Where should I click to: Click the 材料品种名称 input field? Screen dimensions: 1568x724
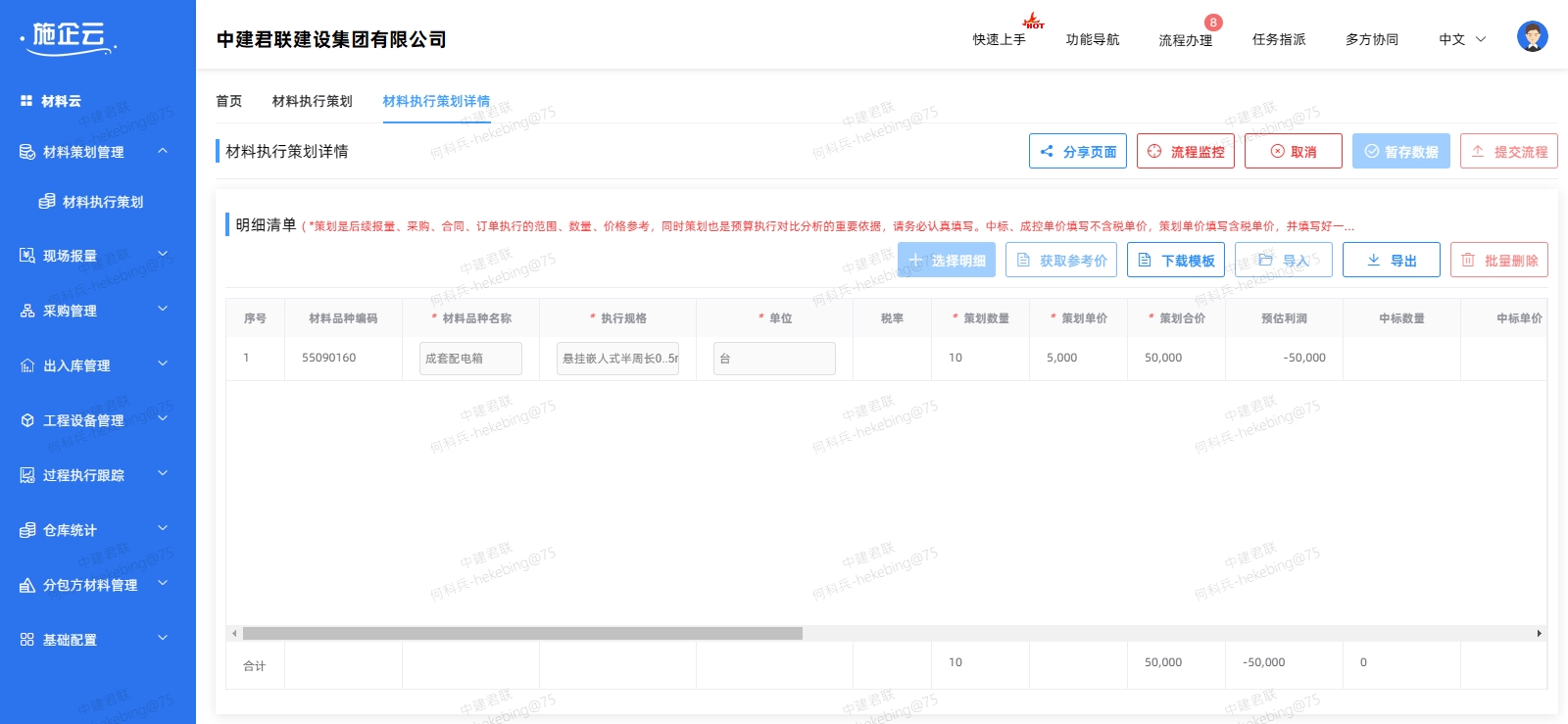tap(470, 359)
